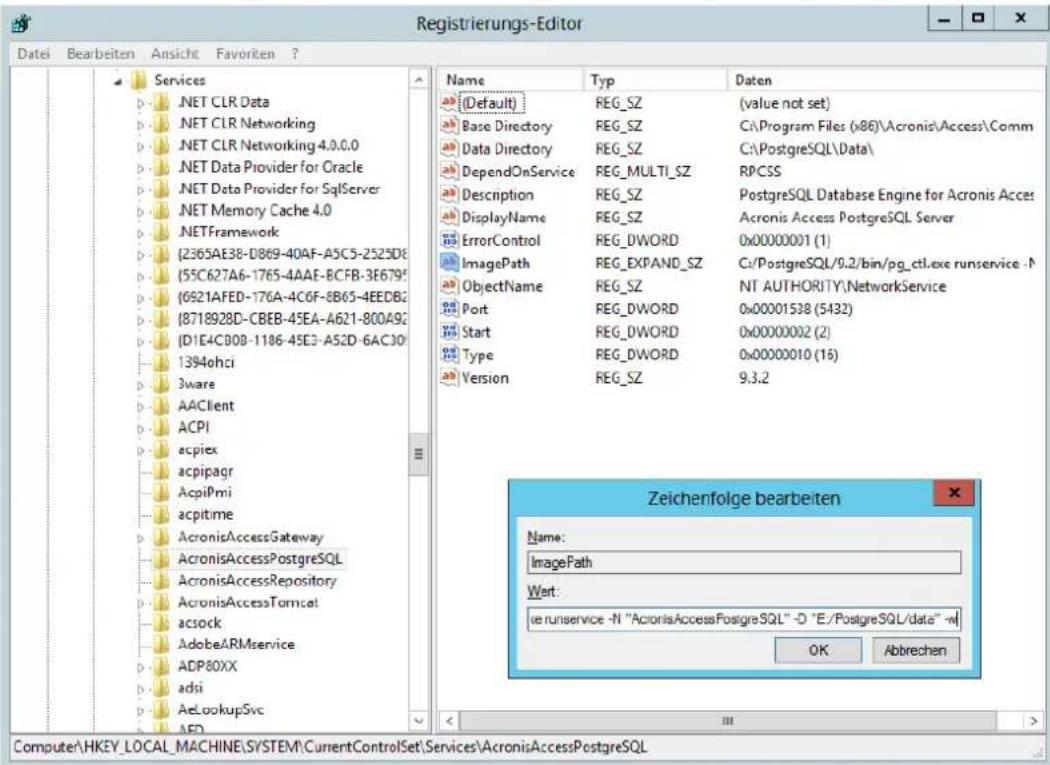Click the Wert input field in dialog
This screenshot has height=765, width=1050.
point(744,619)
